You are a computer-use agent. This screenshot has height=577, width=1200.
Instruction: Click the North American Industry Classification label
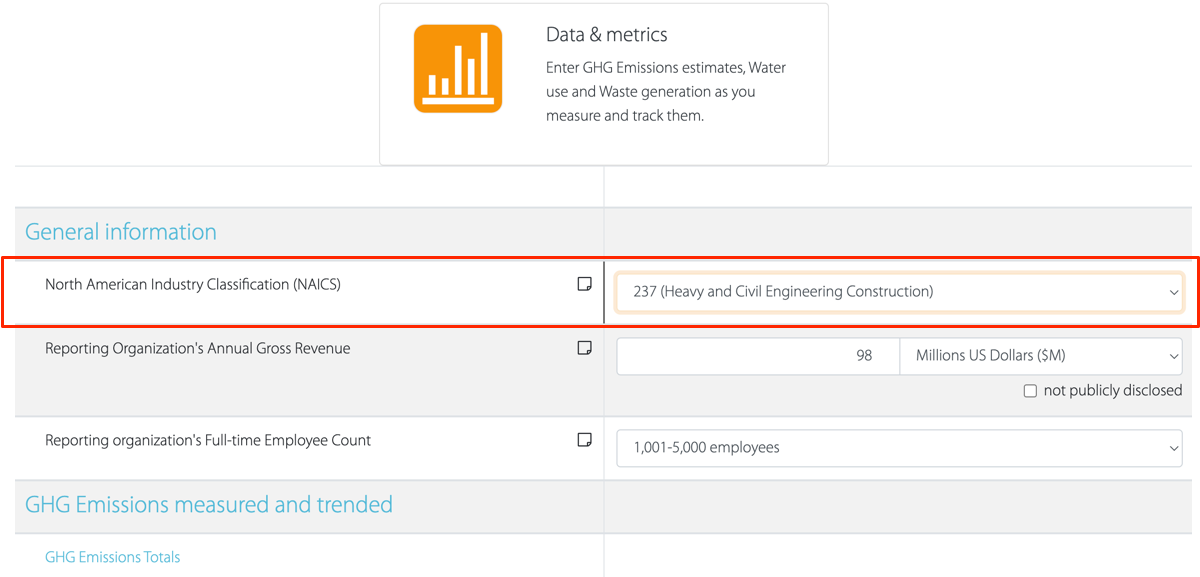(x=193, y=285)
